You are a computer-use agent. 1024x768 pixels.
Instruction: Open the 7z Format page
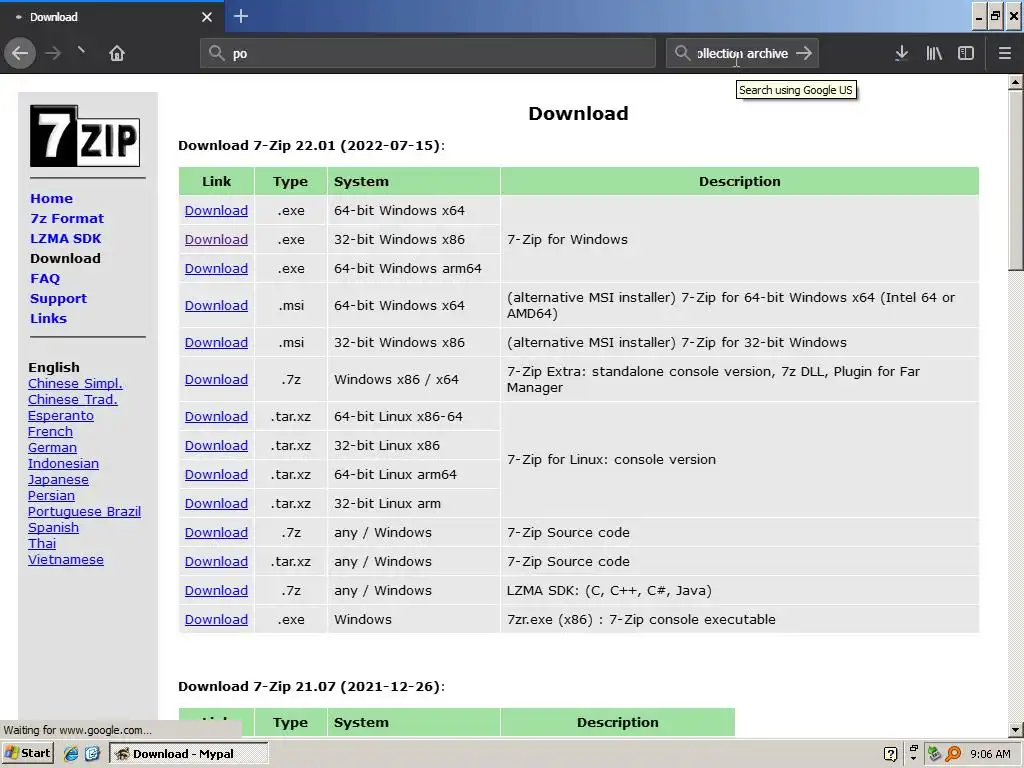[x=67, y=219]
